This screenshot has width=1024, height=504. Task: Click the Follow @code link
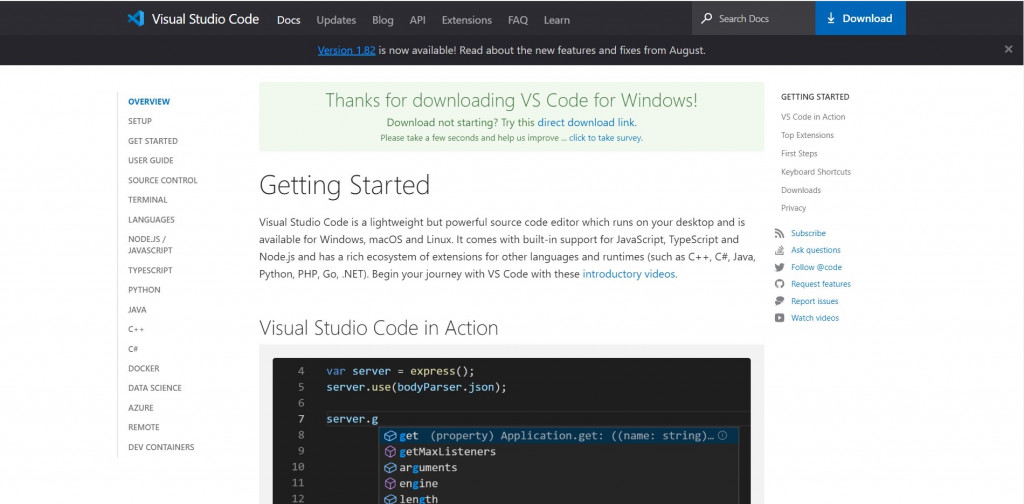[x=816, y=267]
